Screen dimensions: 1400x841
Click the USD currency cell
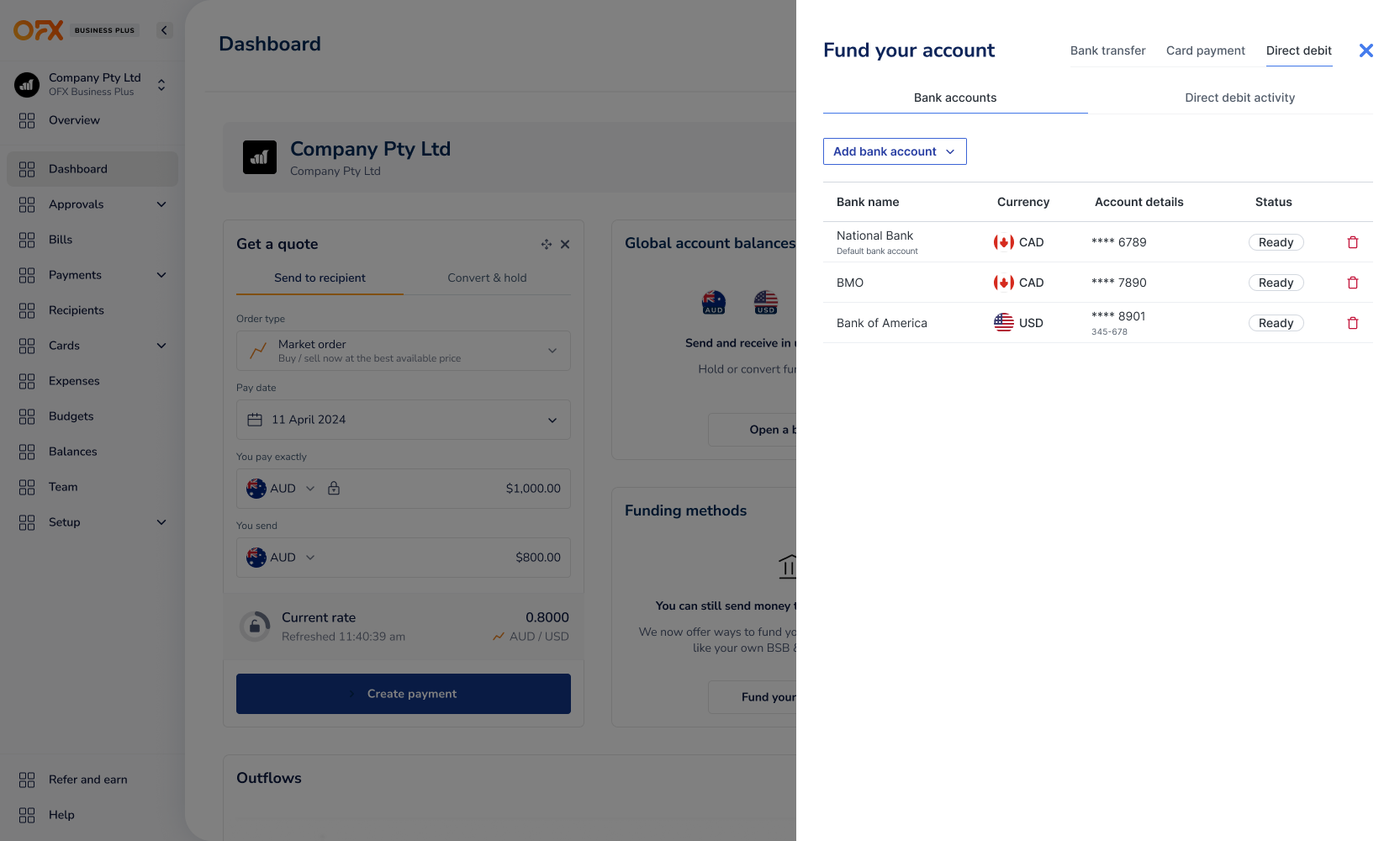coord(1018,323)
